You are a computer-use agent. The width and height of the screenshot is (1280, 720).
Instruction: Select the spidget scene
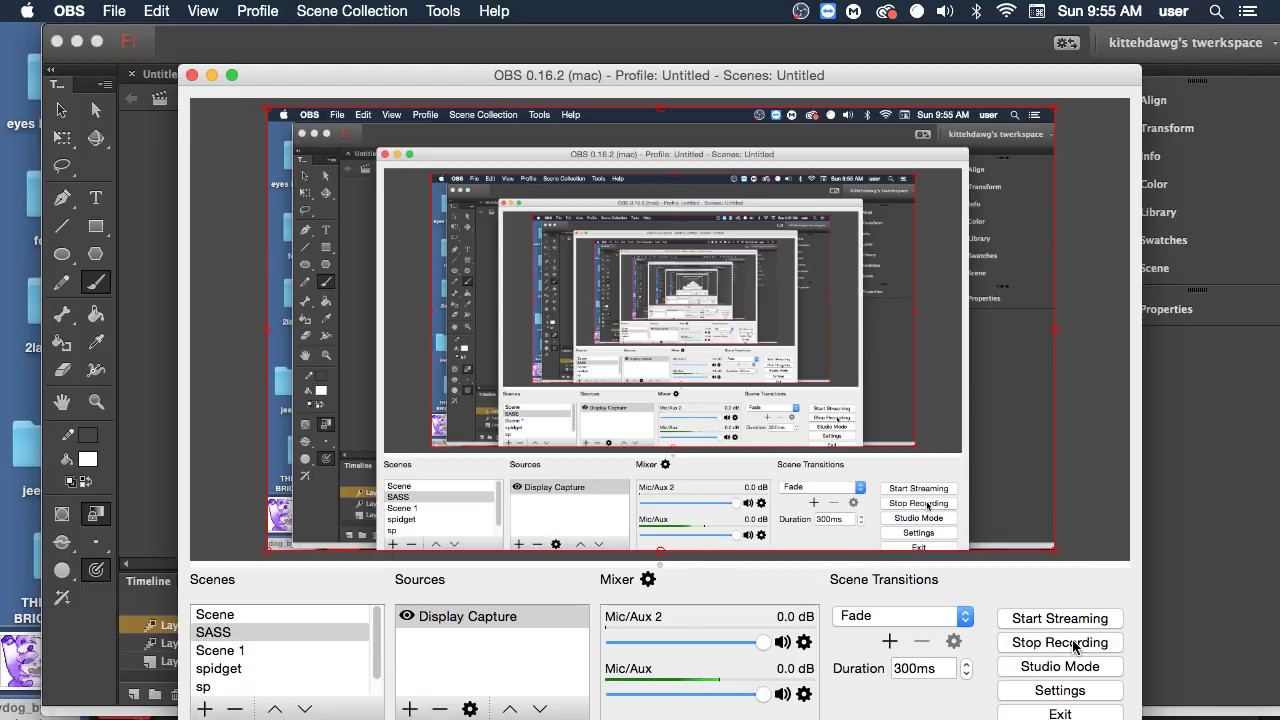280,669
